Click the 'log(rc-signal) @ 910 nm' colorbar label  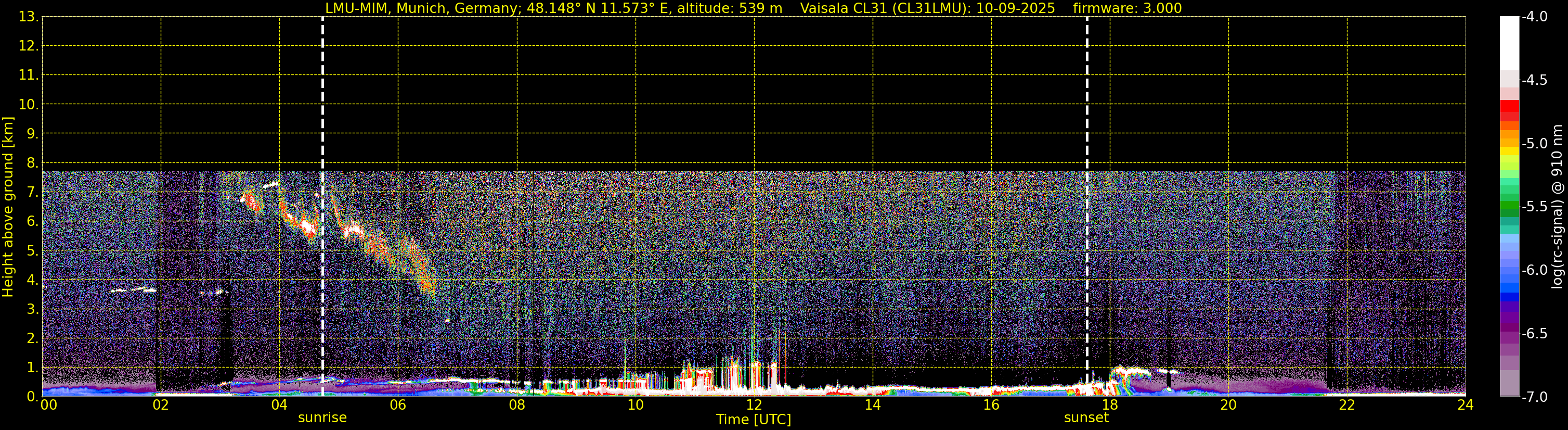tap(1557, 207)
